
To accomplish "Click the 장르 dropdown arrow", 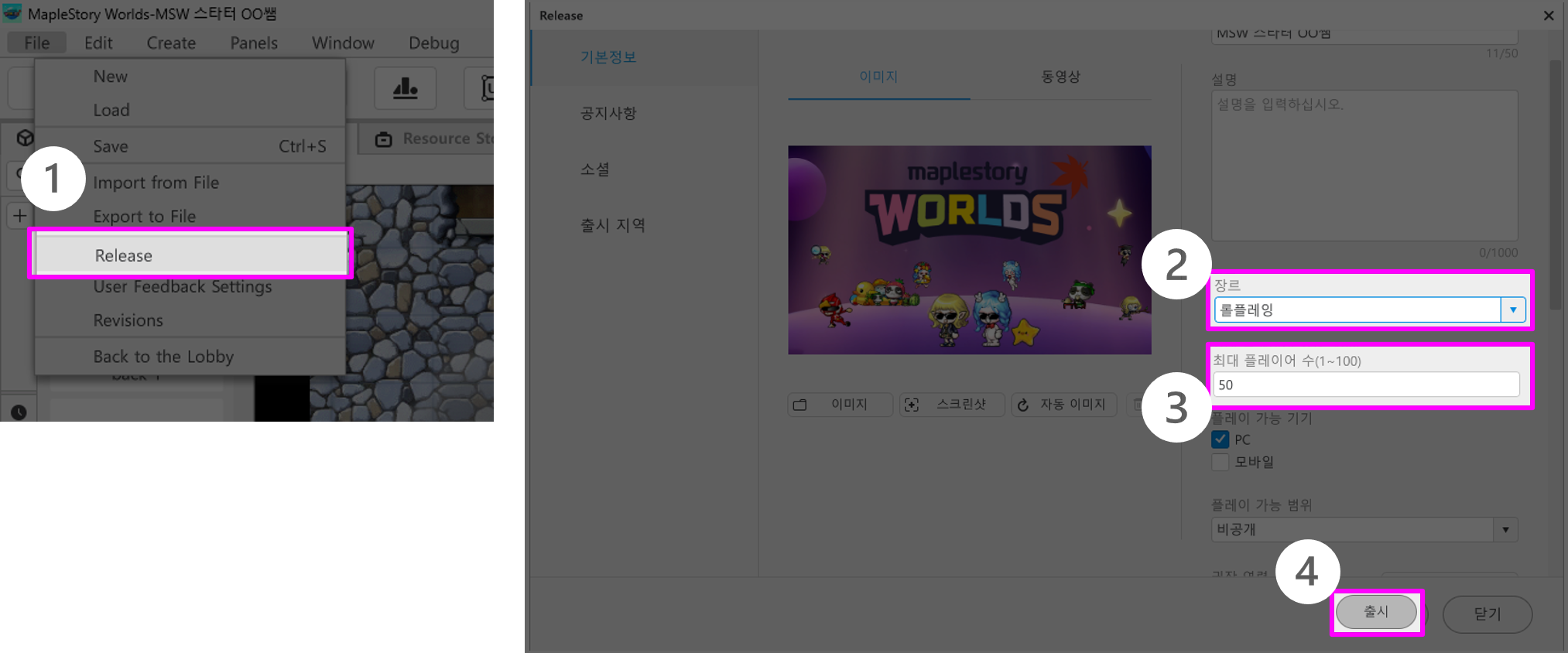I will 1513,310.
